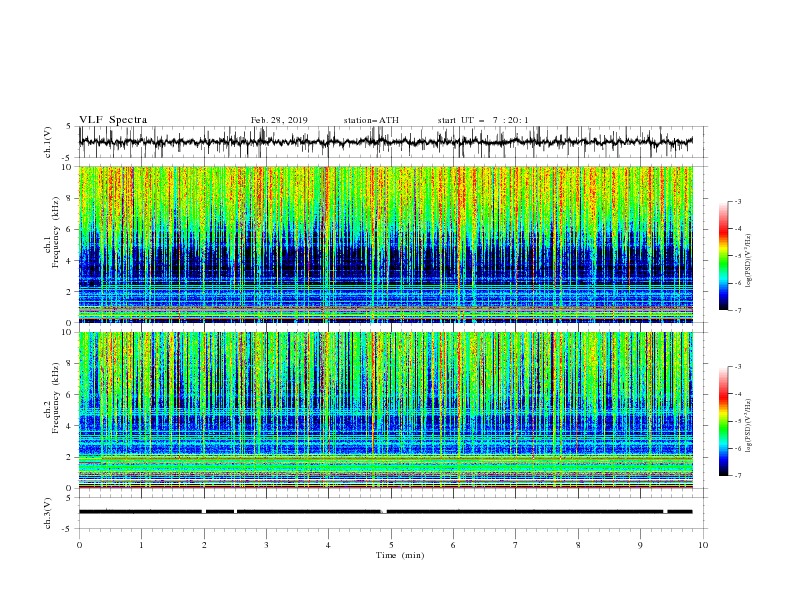Click the "9" minute label on time axis
792x612 pixels.
pyautogui.click(x=640, y=545)
